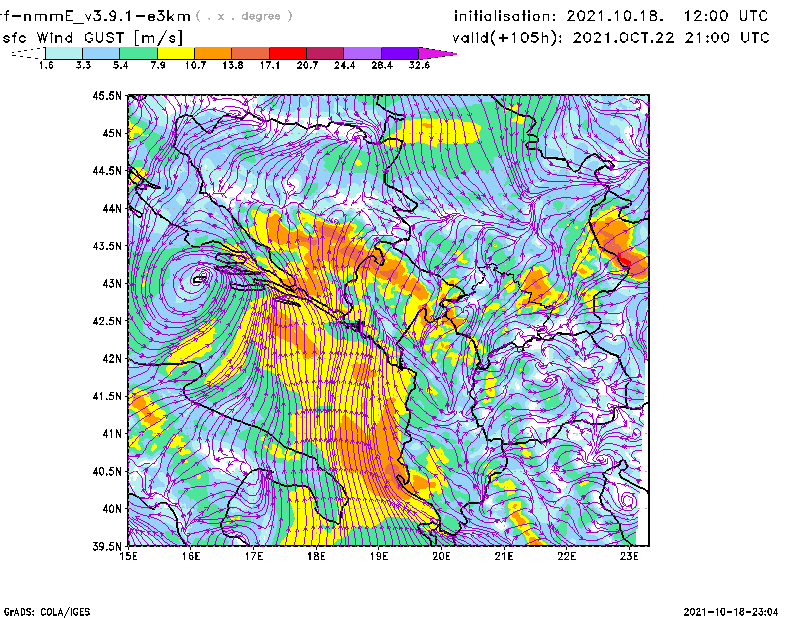This screenshot has height=618, width=800.
Task: Select the 42.5N latitude label
Action: (x=107, y=321)
